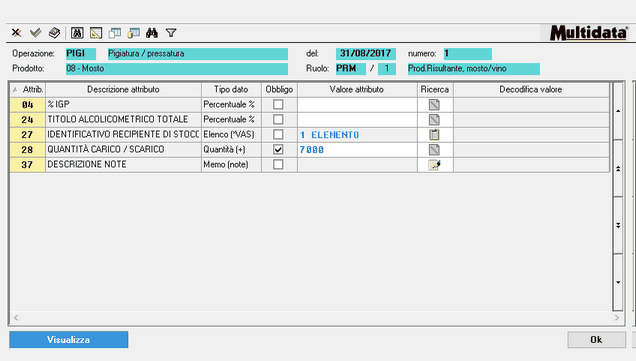Click the horizontal scrollbar left arrow
This screenshot has height=361, width=636.
point(16,318)
